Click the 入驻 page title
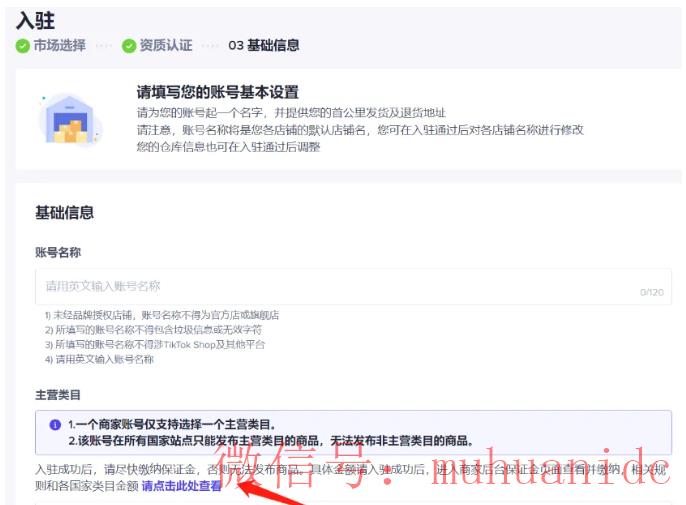Viewport: 686px width, 505px height. [x=35, y=21]
